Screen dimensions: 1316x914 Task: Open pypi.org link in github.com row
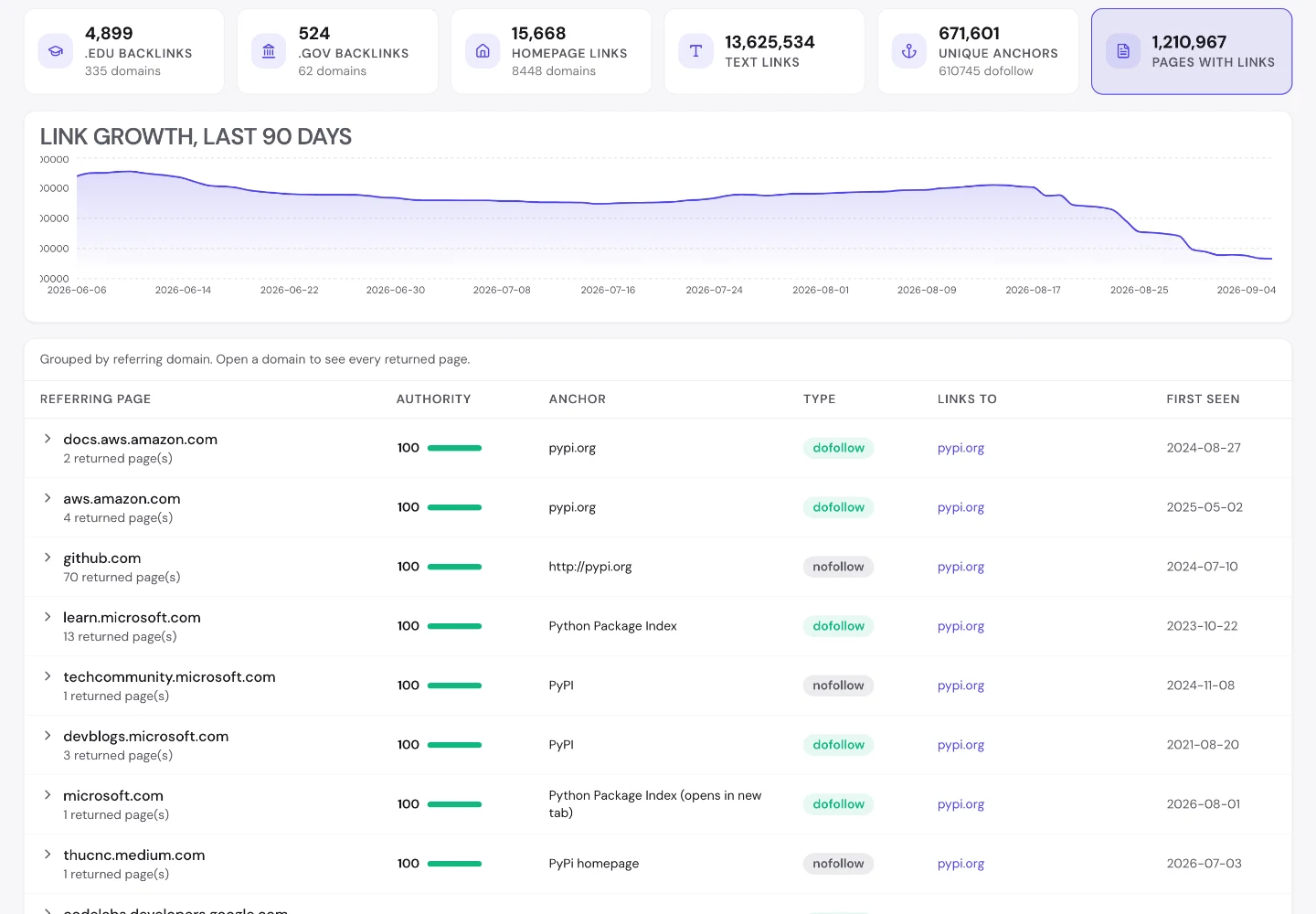click(960, 567)
